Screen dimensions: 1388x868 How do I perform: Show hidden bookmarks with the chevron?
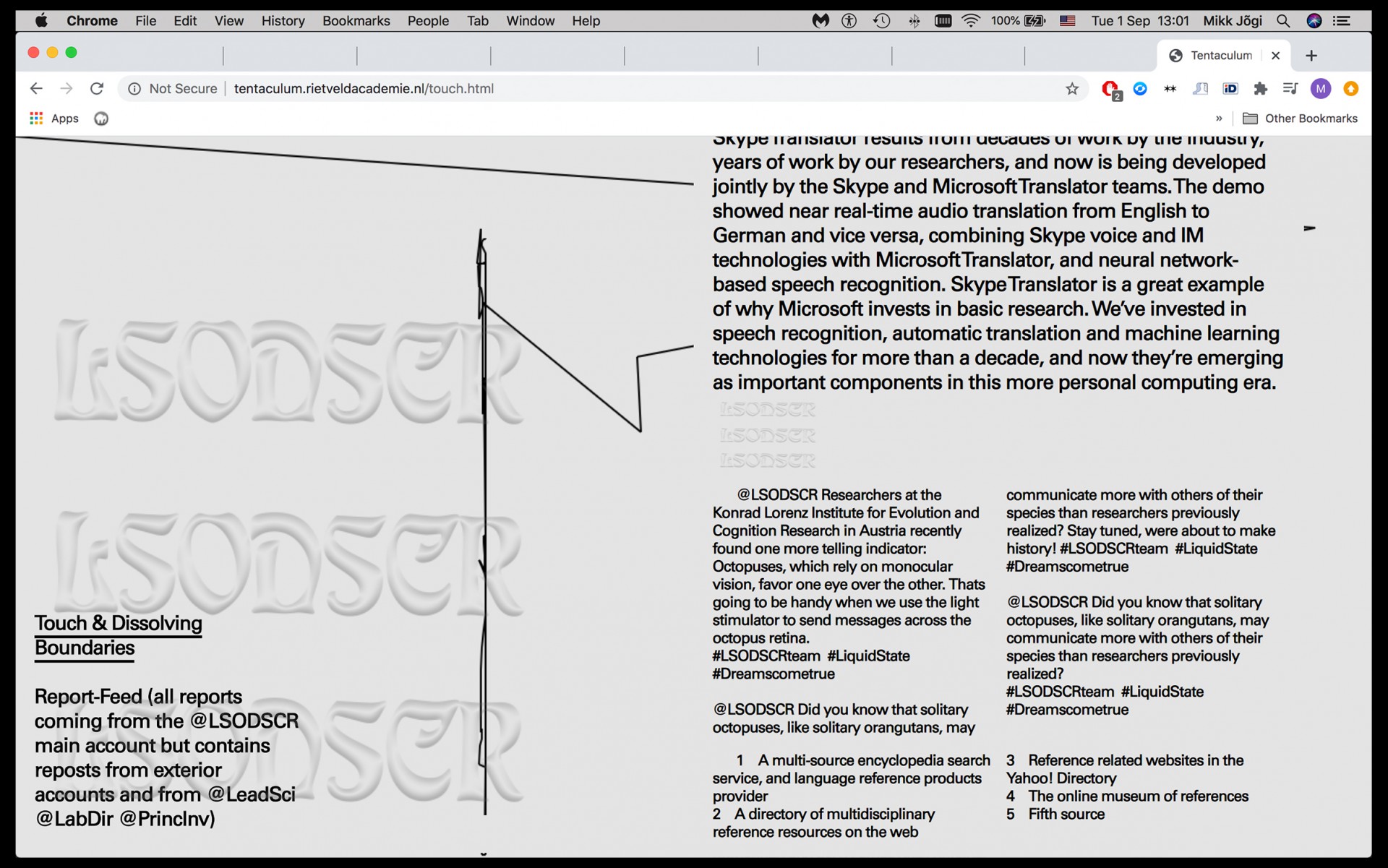(x=1219, y=119)
